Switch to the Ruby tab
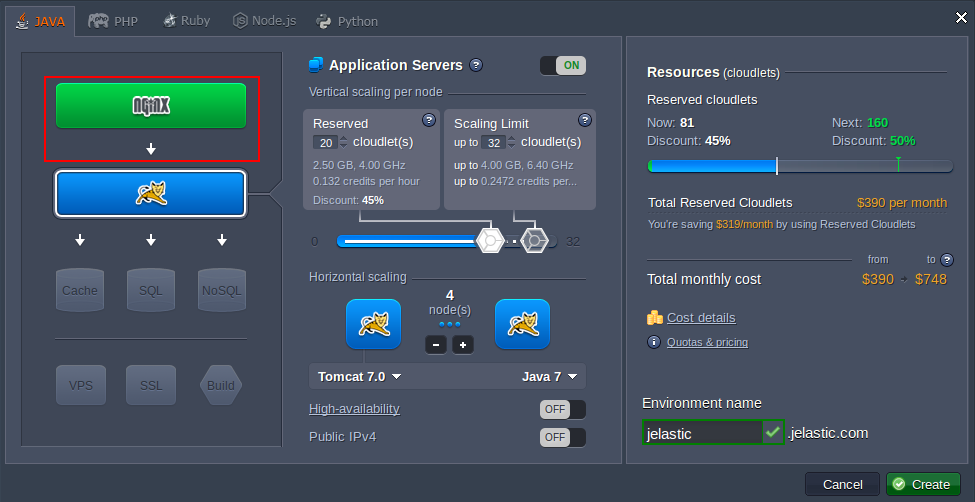The width and height of the screenshot is (975, 502). (187, 21)
